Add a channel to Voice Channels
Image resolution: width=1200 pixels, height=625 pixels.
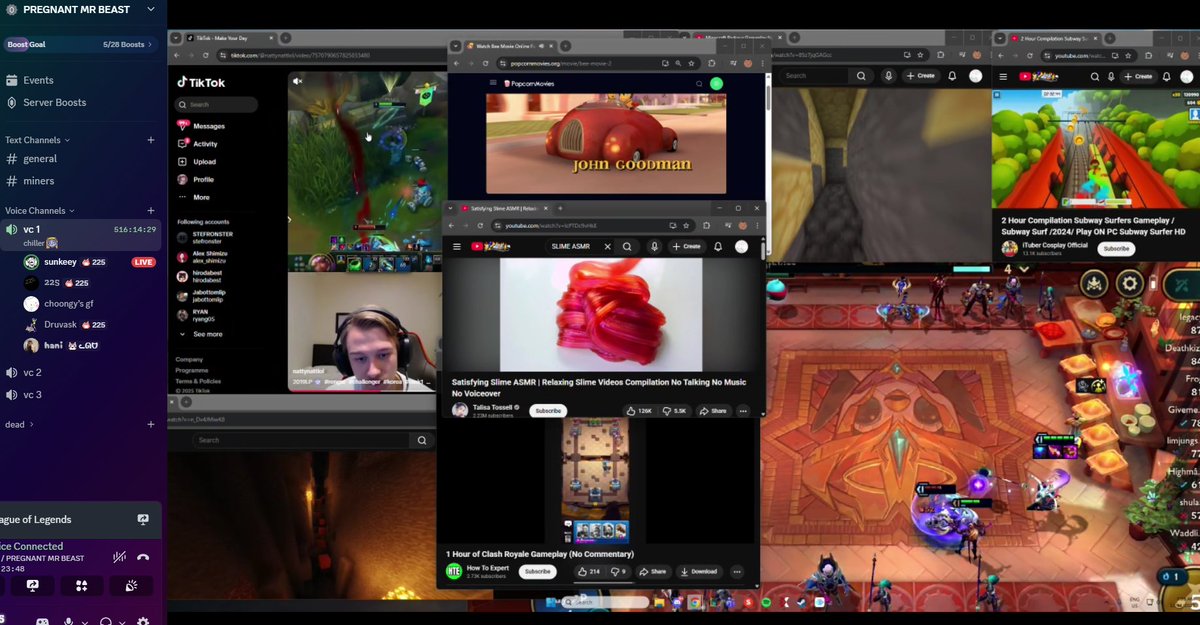(151, 211)
